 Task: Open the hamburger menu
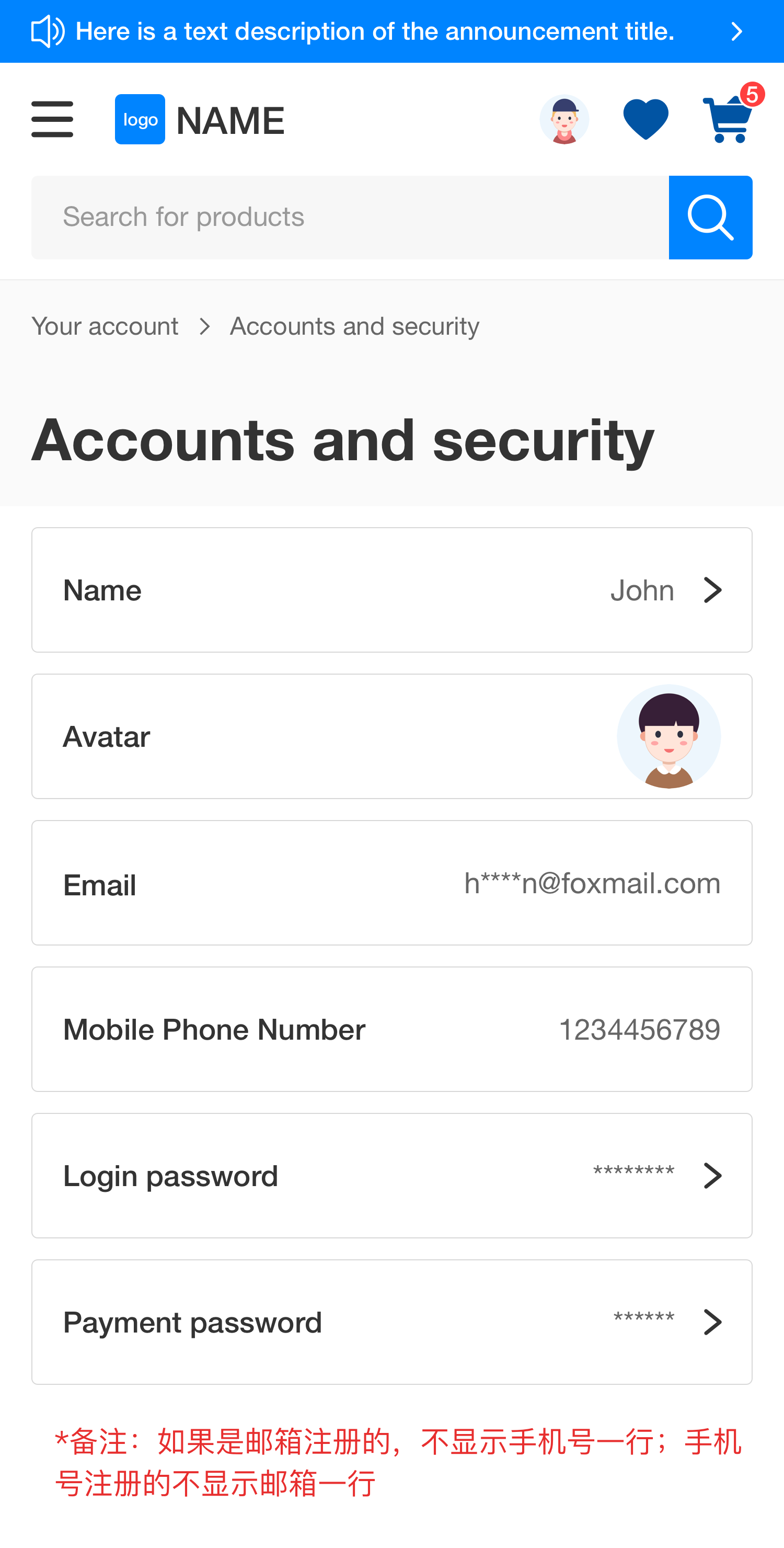(52, 119)
